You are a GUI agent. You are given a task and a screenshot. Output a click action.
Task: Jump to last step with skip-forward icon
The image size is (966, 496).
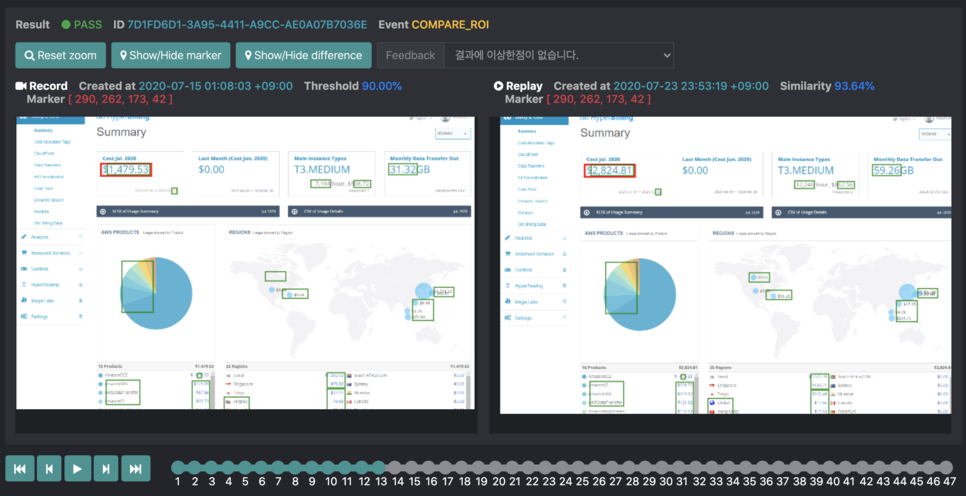click(x=136, y=469)
